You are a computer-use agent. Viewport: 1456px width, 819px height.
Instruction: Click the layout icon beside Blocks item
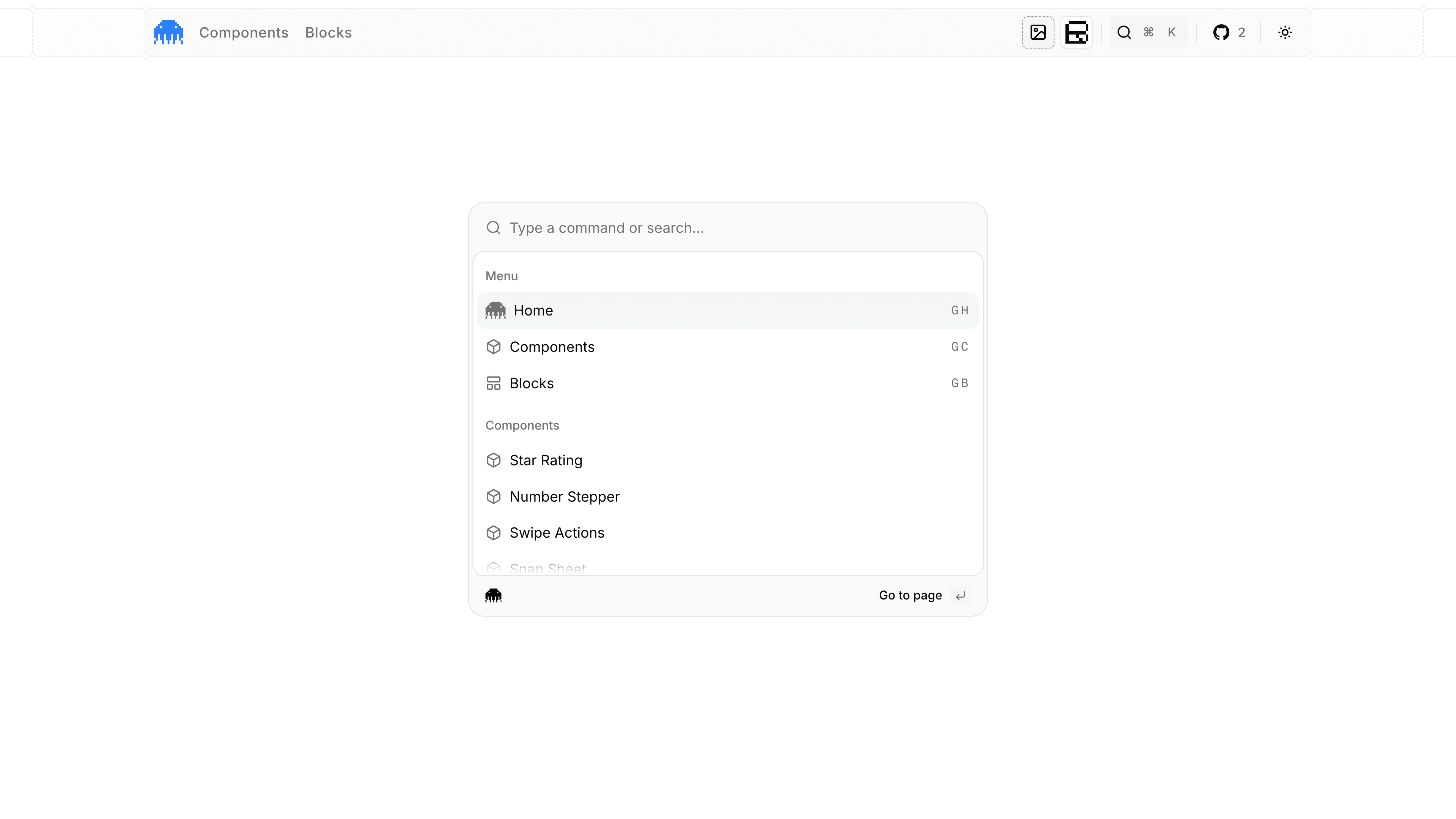pos(493,383)
